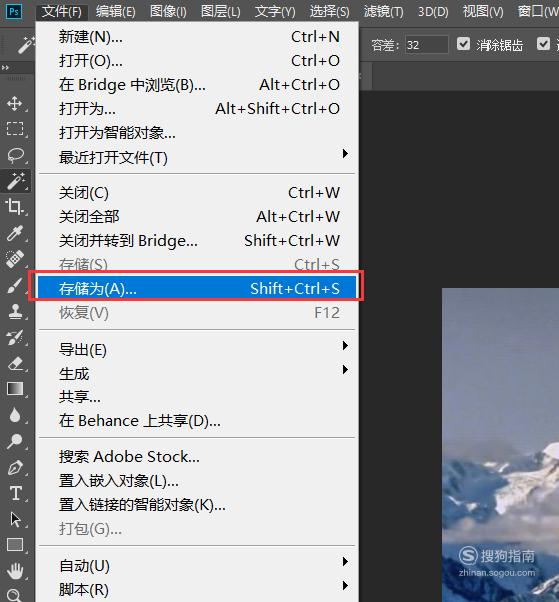
Task: Open the 图层(L) menu
Action: click(x=221, y=12)
